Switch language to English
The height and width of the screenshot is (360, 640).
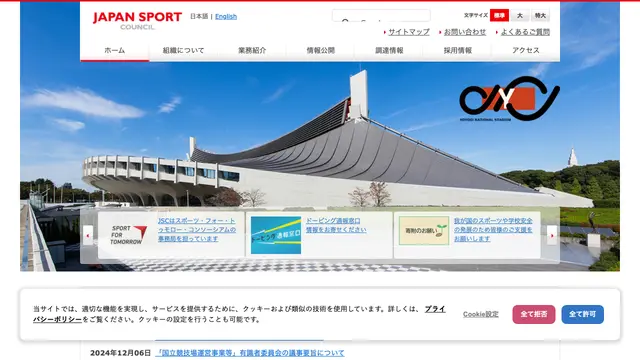click(226, 16)
